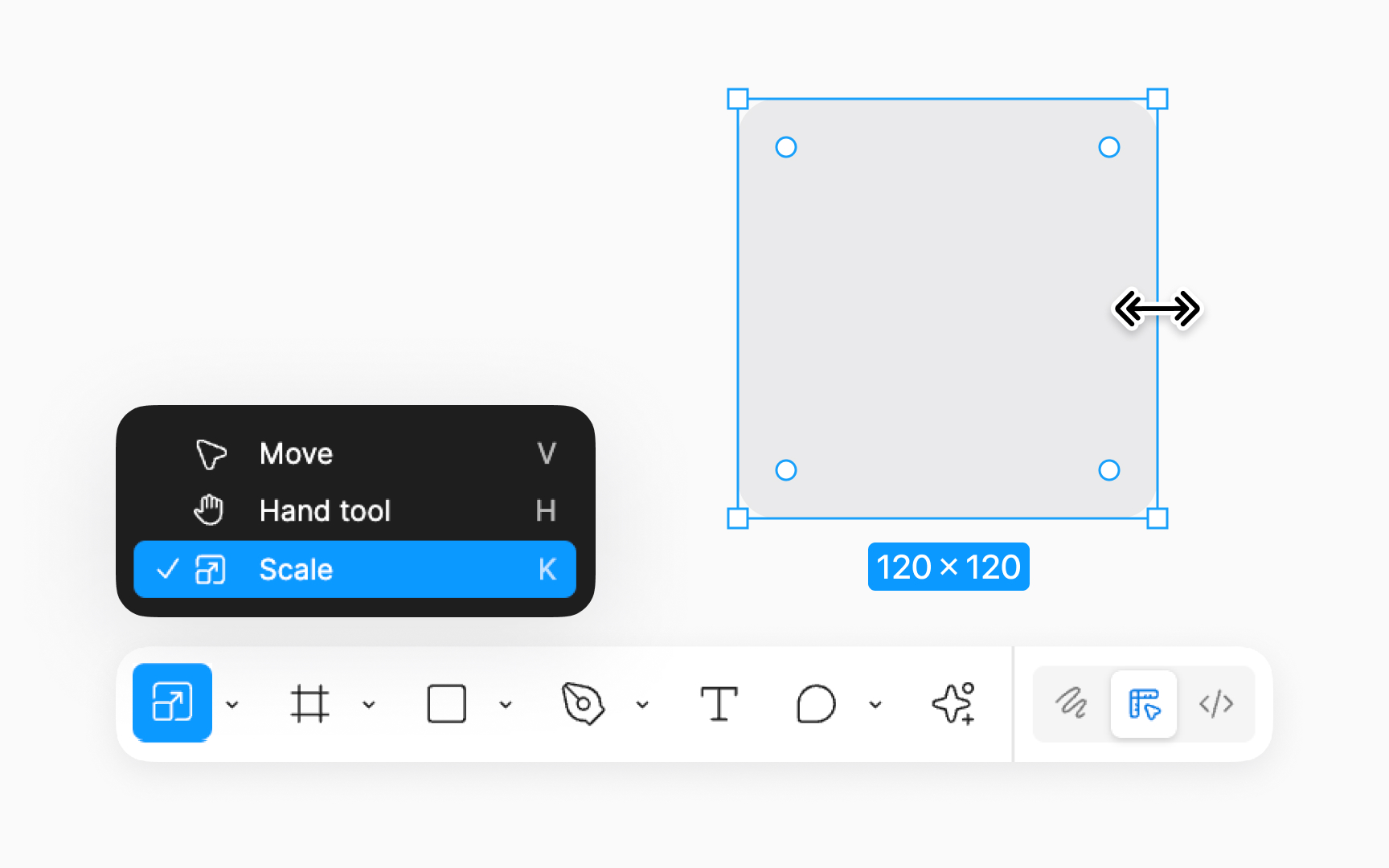The height and width of the screenshot is (868, 1389).
Task: Expand Rectangle shape tools chevron
Action: pos(506,705)
